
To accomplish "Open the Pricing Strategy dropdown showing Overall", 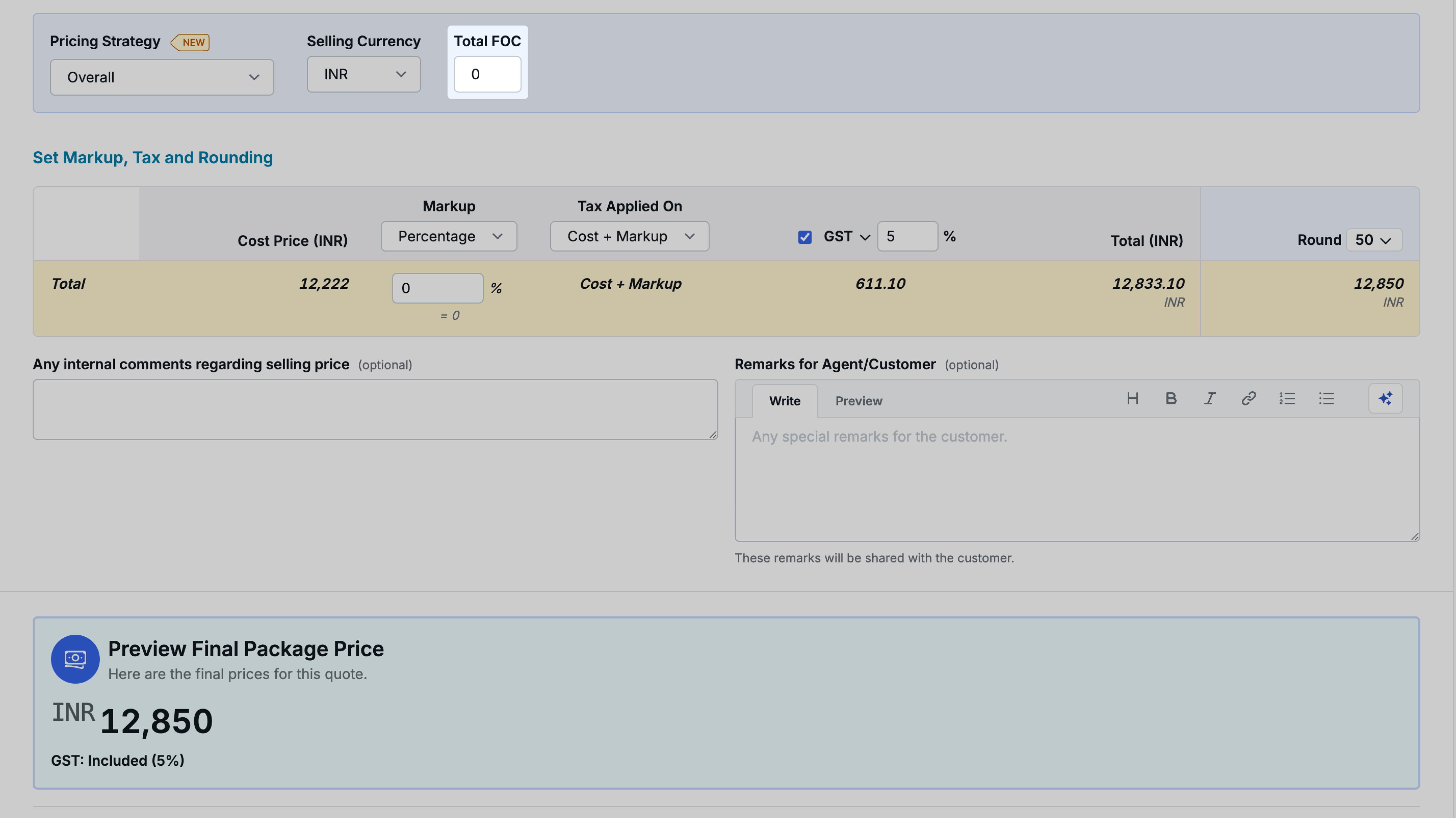I will tap(162, 77).
